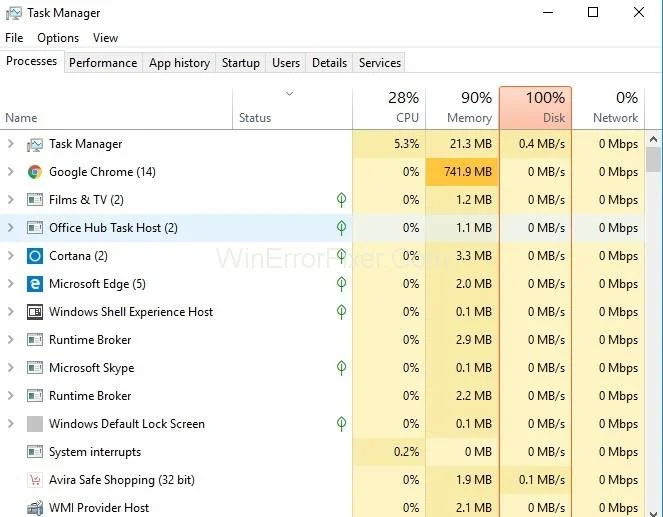This screenshot has width=663, height=517.
Task: Expand the Films & TV process group
Action: (x=10, y=200)
